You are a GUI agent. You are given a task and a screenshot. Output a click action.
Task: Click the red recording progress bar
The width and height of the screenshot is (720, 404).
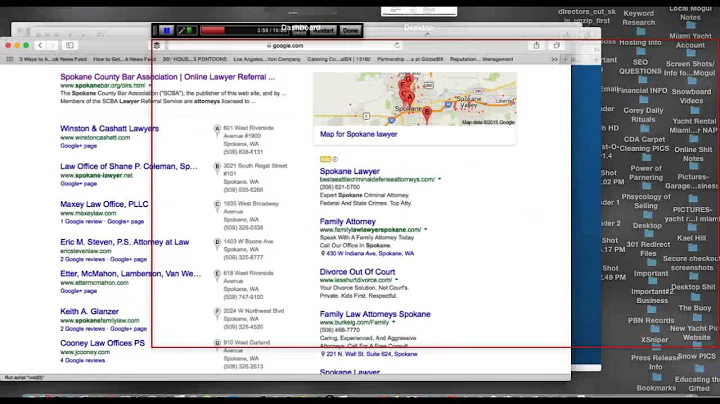(213, 31)
